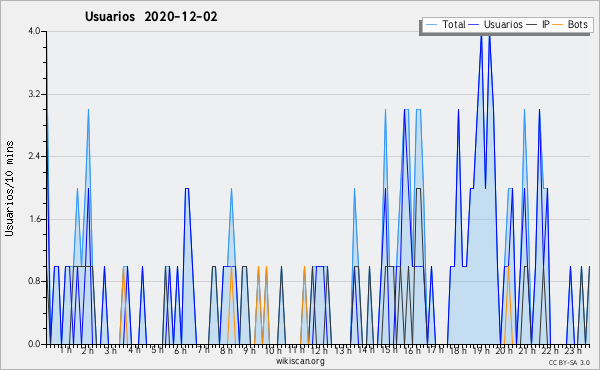
Task: Click the '4 h' x-axis label
Action: (134, 350)
